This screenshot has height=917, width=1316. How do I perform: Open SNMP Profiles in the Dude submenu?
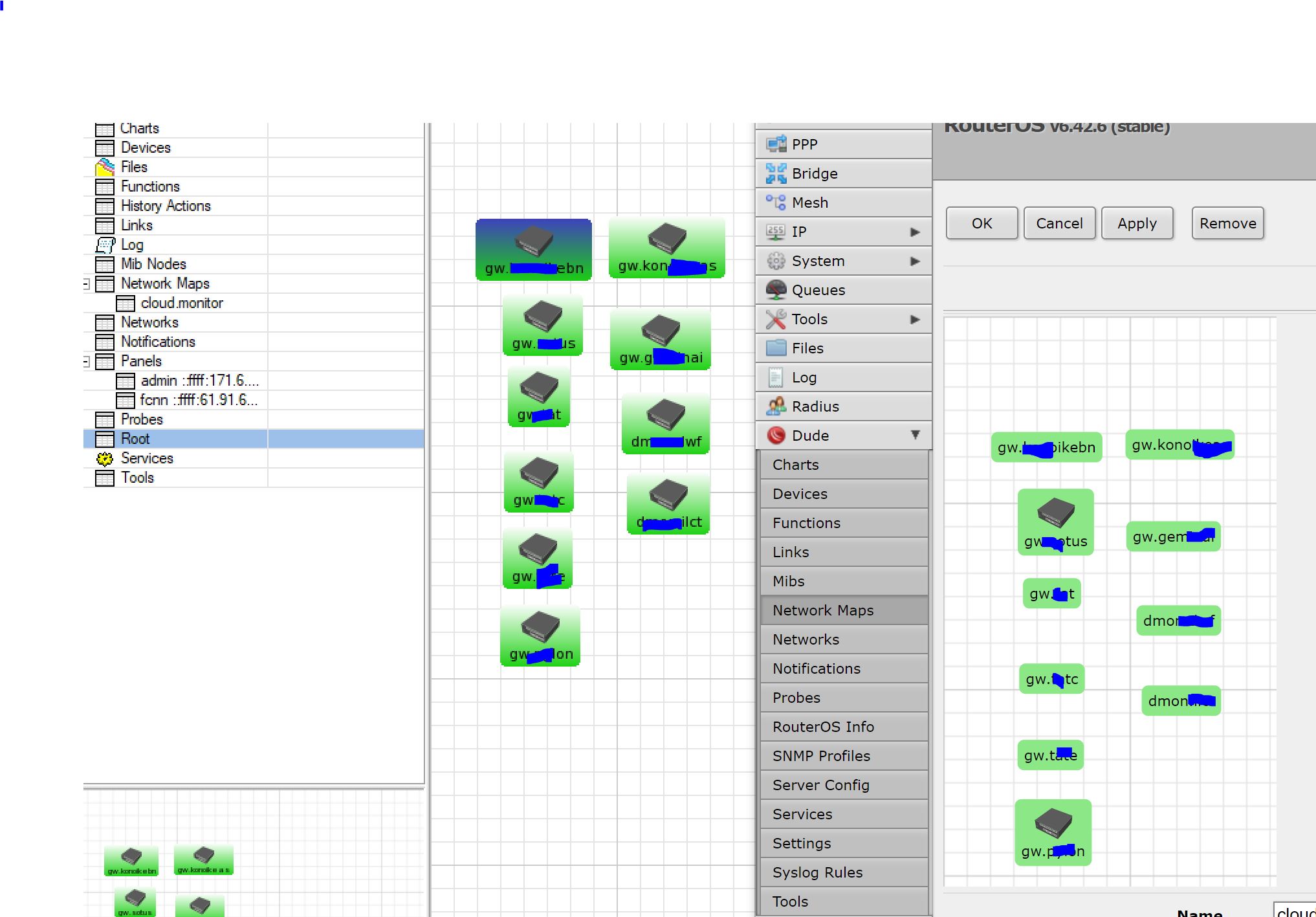click(x=844, y=756)
